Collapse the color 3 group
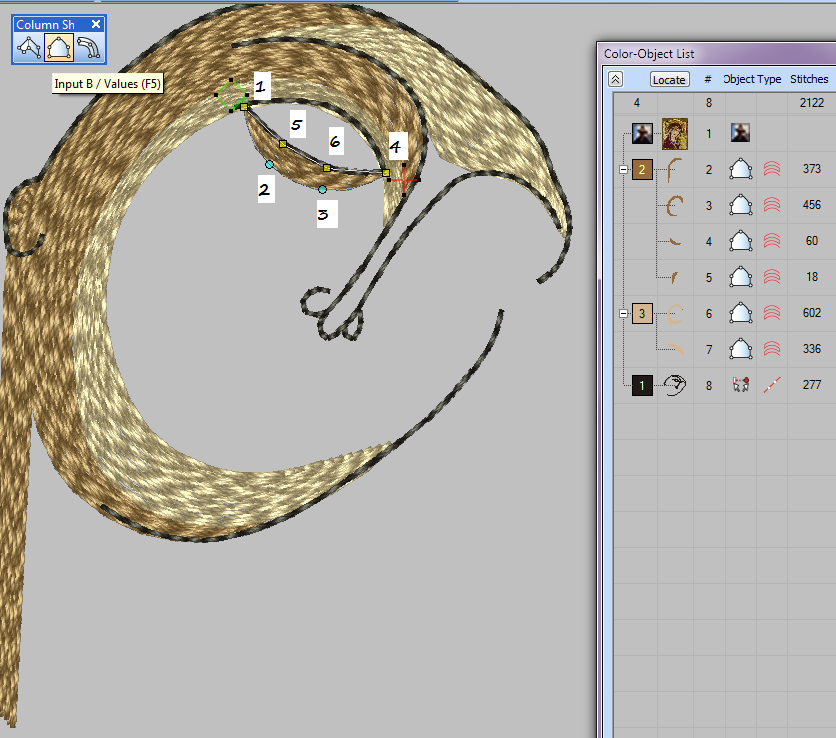The height and width of the screenshot is (738, 836). click(x=624, y=313)
